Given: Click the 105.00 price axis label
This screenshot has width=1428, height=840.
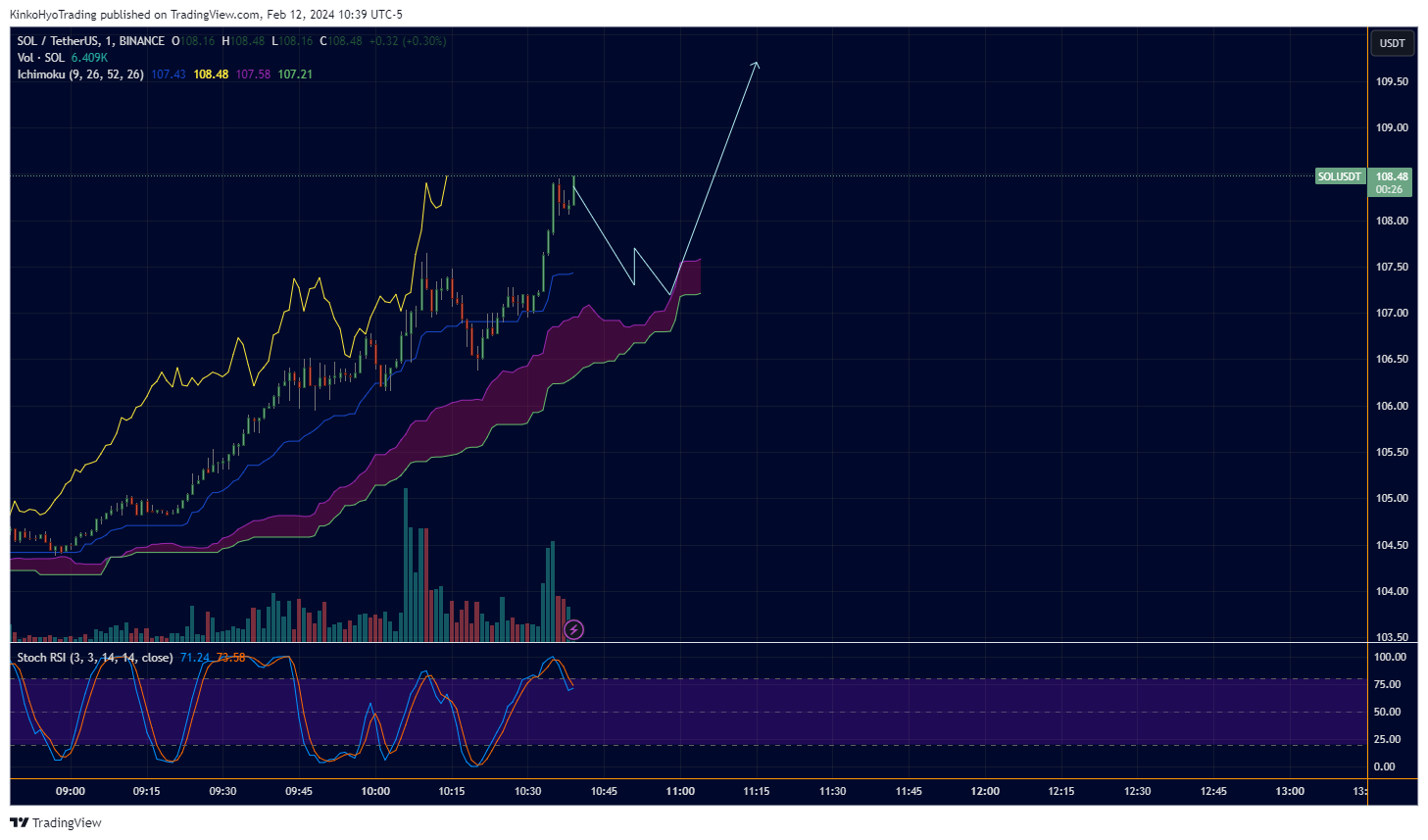Looking at the screenshot, I should click(x=1392, y=498).
